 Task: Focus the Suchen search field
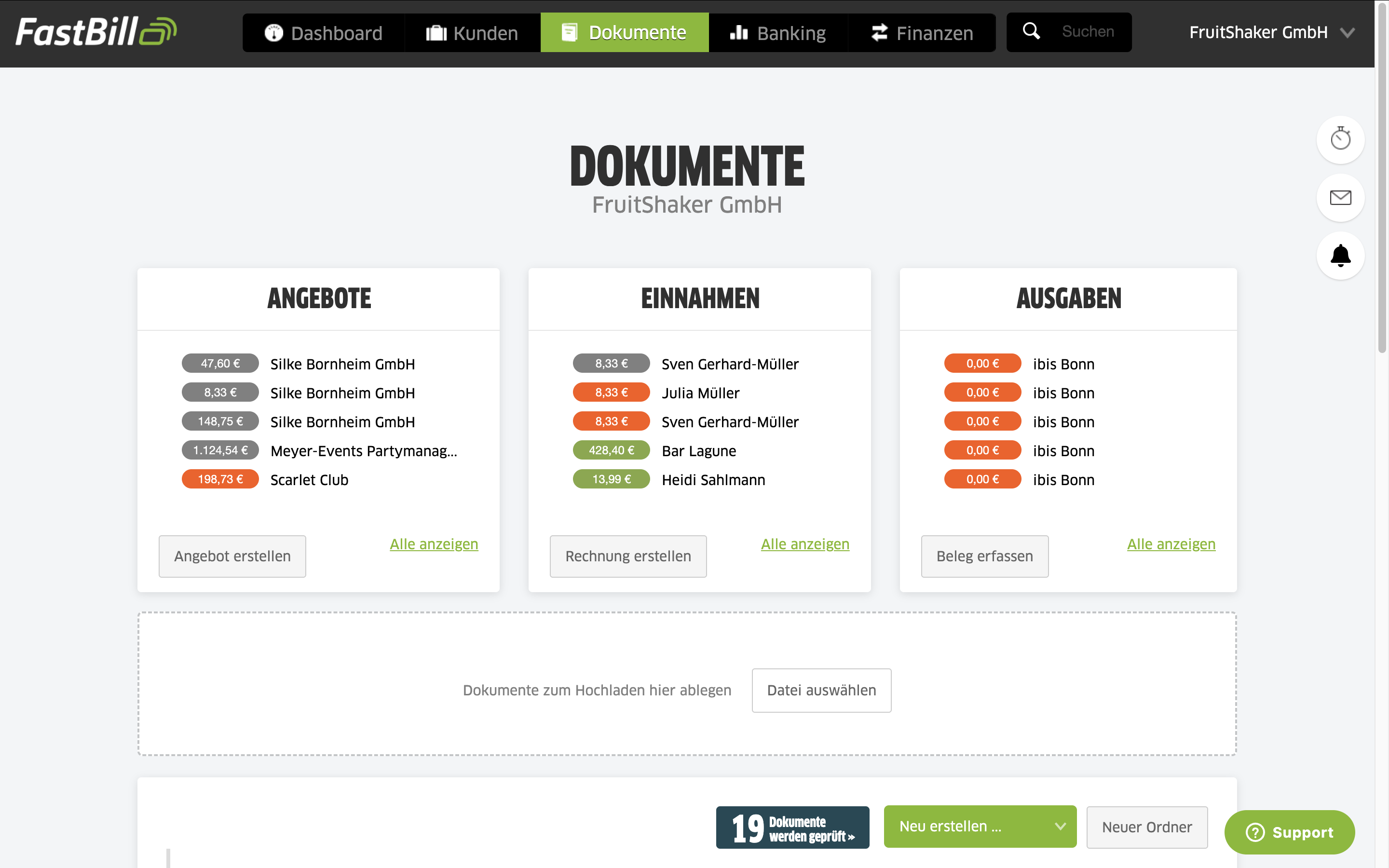tap(1088, 31)
